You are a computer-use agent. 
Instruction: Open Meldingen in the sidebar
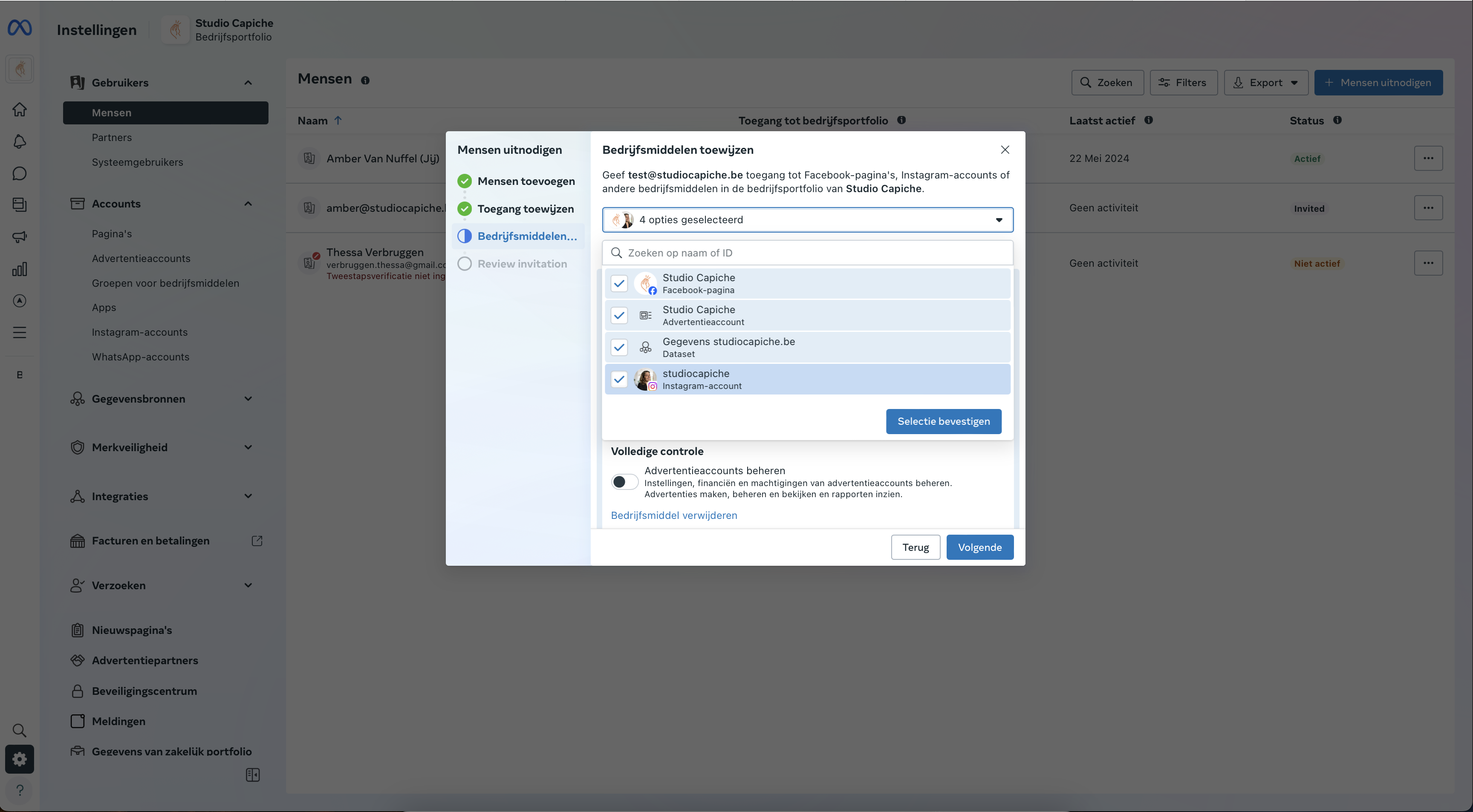(x=118, y=721)
